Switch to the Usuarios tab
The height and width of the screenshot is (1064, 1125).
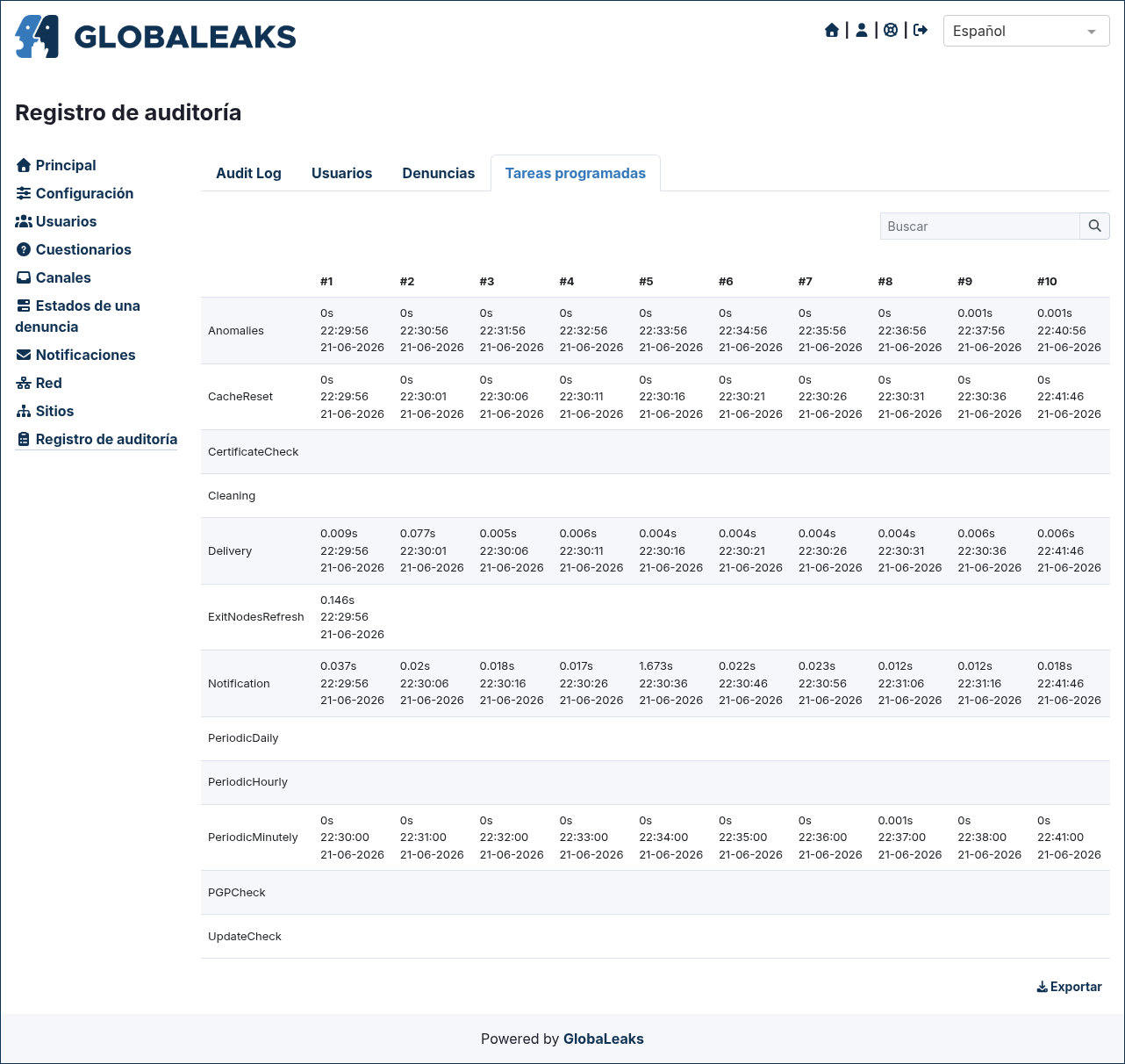pos(341,173)
